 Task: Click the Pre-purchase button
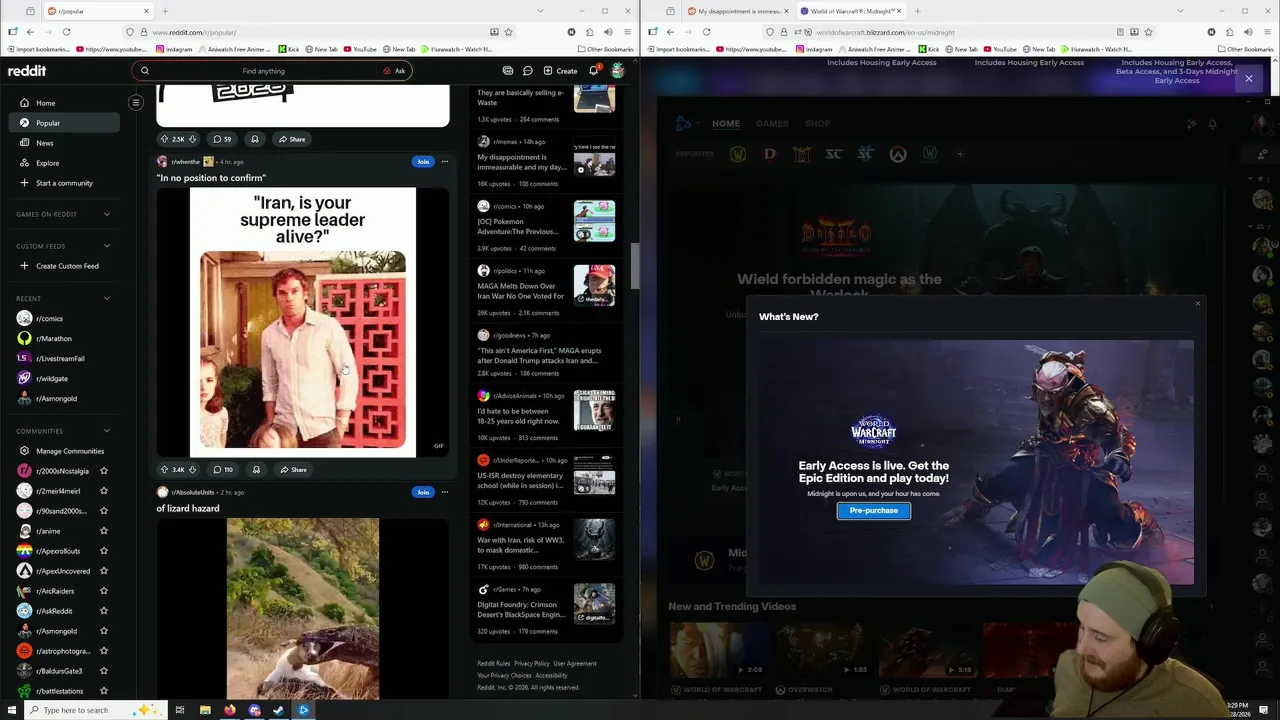874,511
